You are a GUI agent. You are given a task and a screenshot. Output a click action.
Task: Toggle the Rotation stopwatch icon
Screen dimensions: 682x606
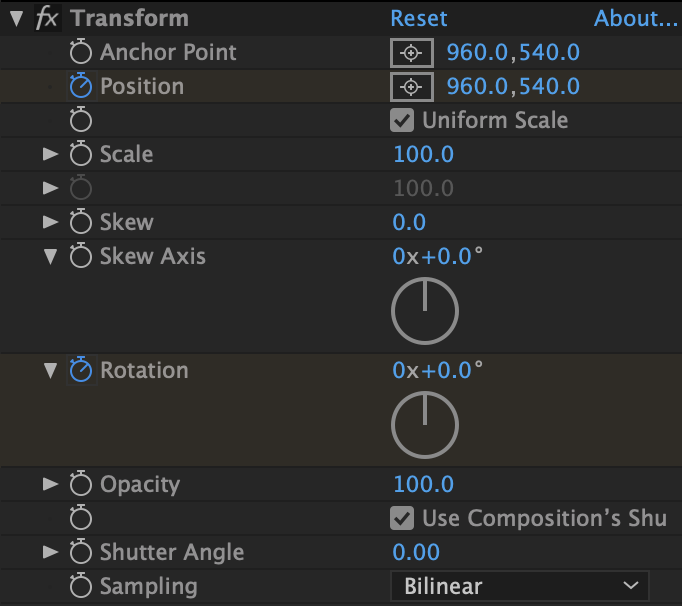click(81, 370)
